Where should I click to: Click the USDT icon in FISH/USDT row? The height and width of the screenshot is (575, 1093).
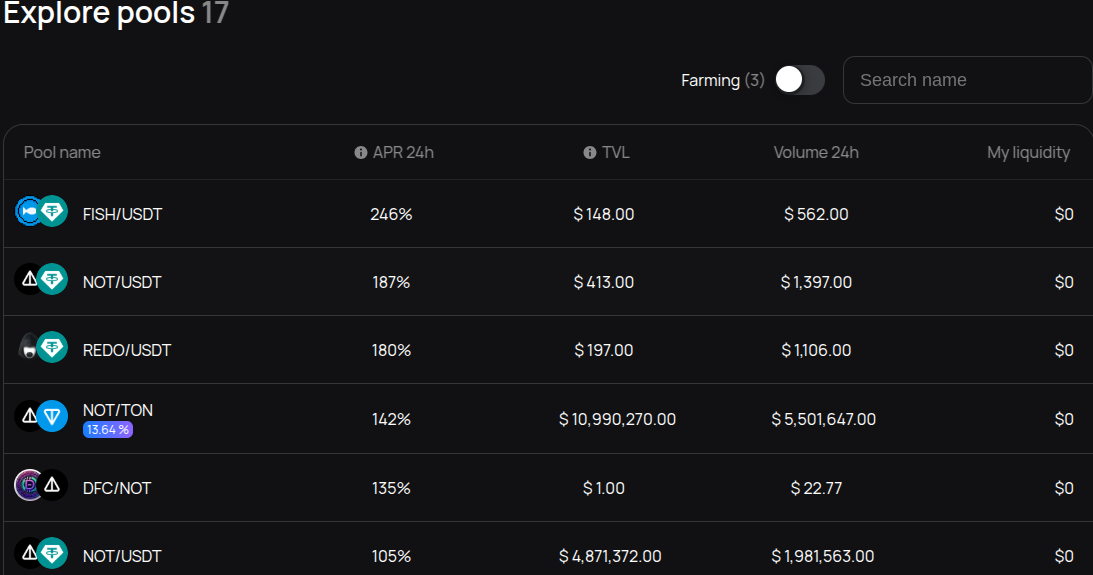(x=52, y=212)
